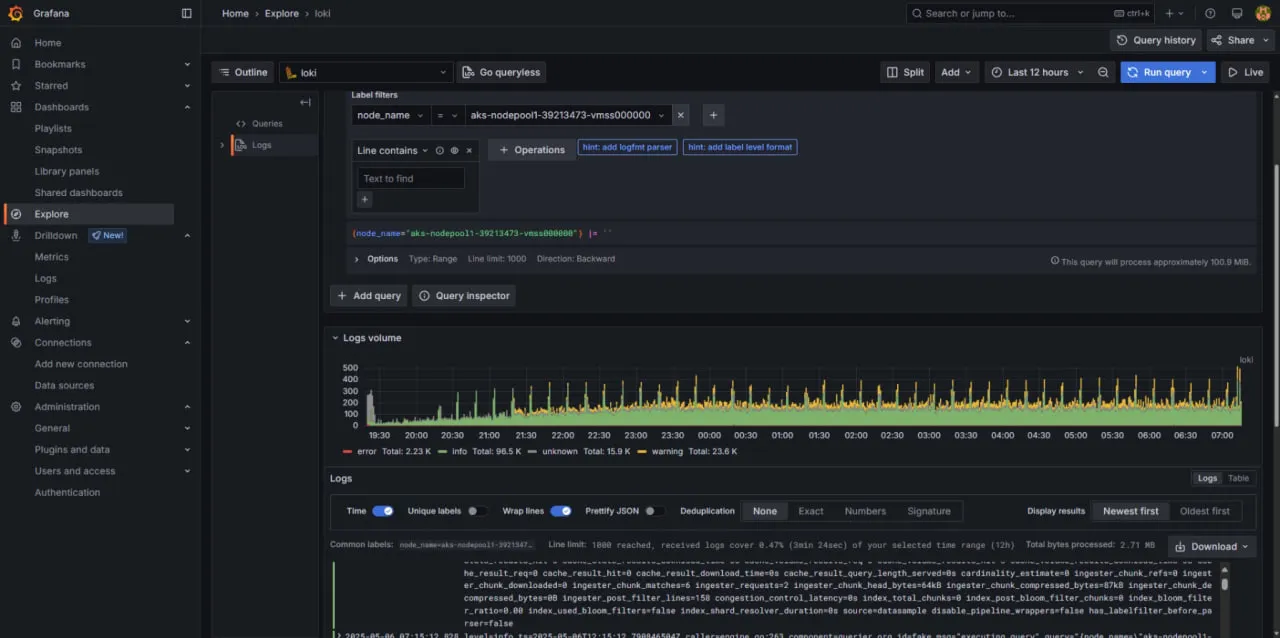Click the Logs queries icon in Outline panel

pos(240,145)
